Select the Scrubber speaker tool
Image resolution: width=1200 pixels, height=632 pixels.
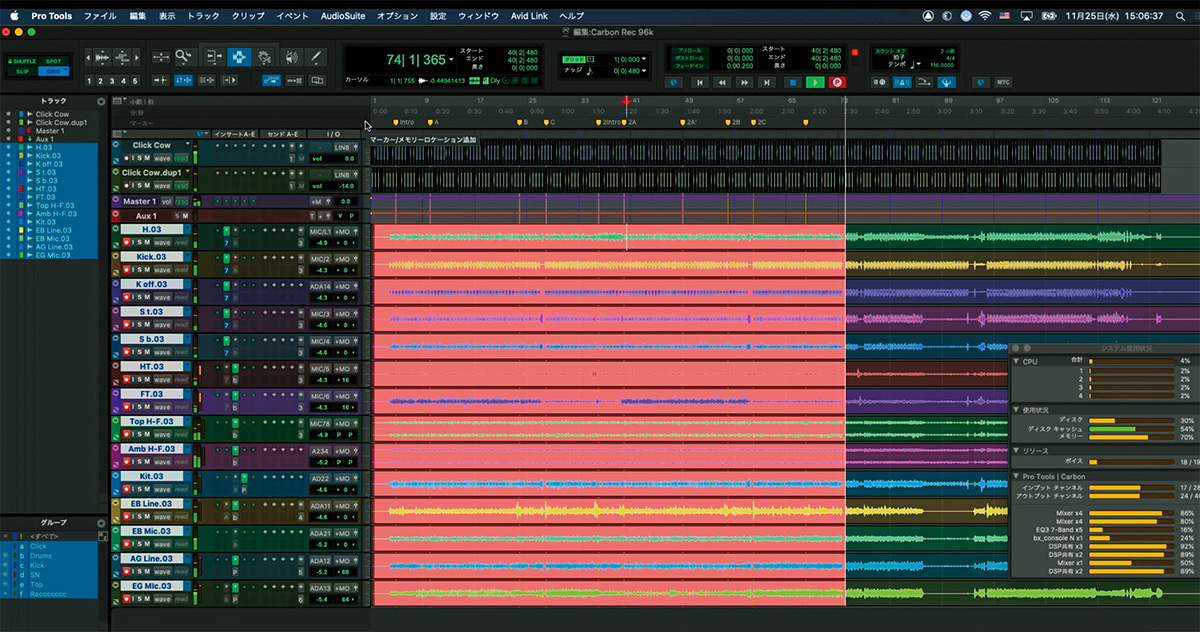pyautogui.click(x=292, y=57)
